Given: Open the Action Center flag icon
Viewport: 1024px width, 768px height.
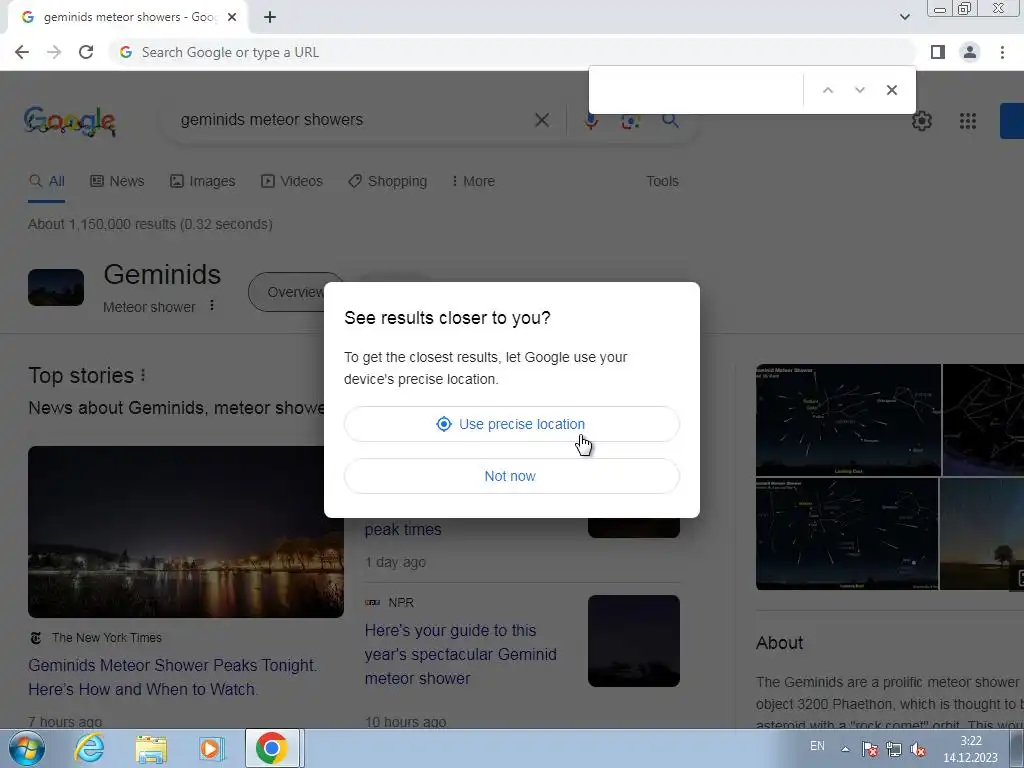Looking at the screenshot, I should click(869, 749).
